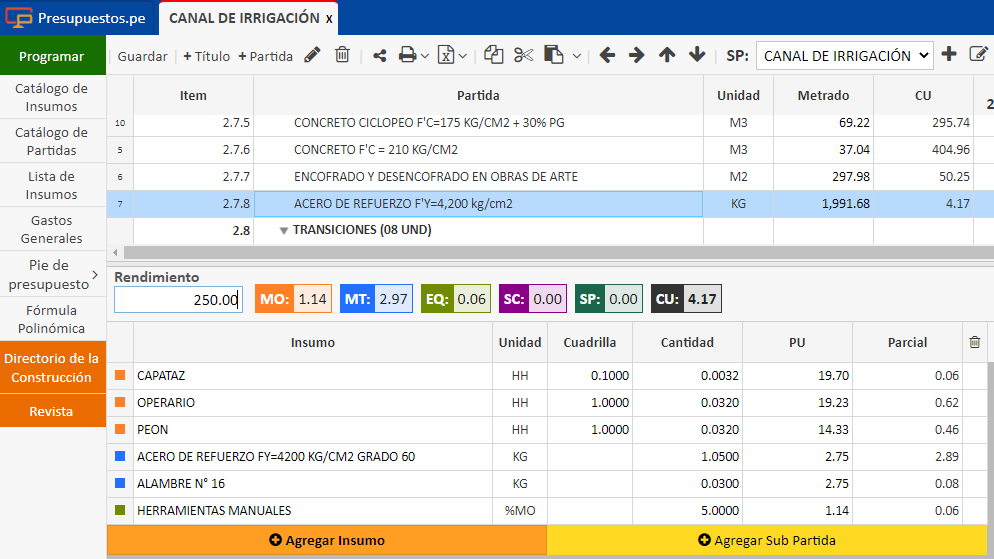Expand the Pie de presupuesto submenu
This screenshot has height=559, width=994.
(95, 274)
